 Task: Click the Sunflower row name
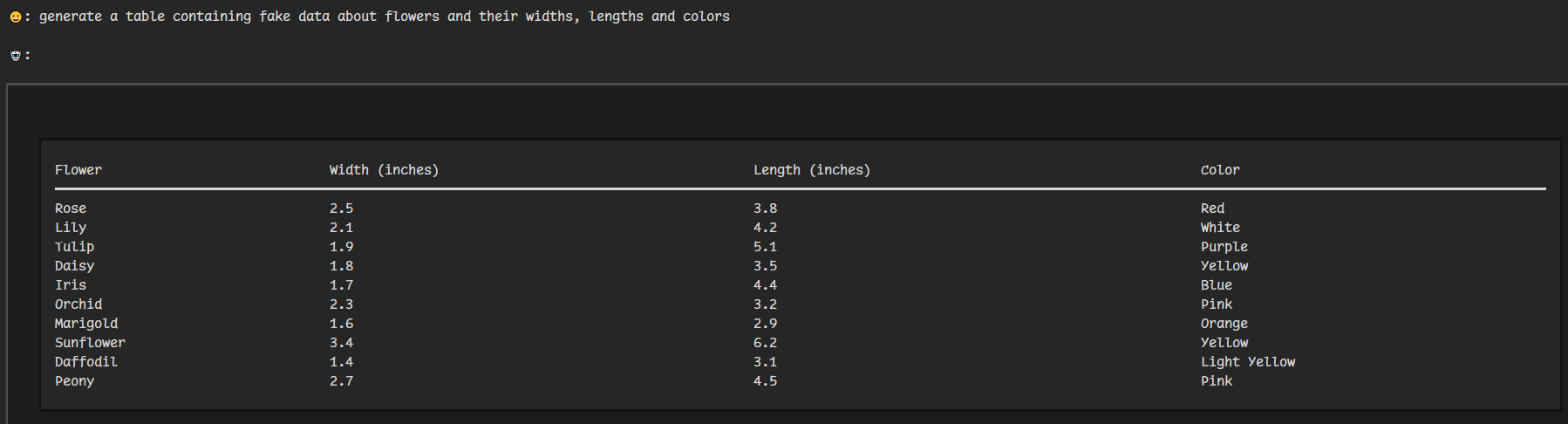90,343
